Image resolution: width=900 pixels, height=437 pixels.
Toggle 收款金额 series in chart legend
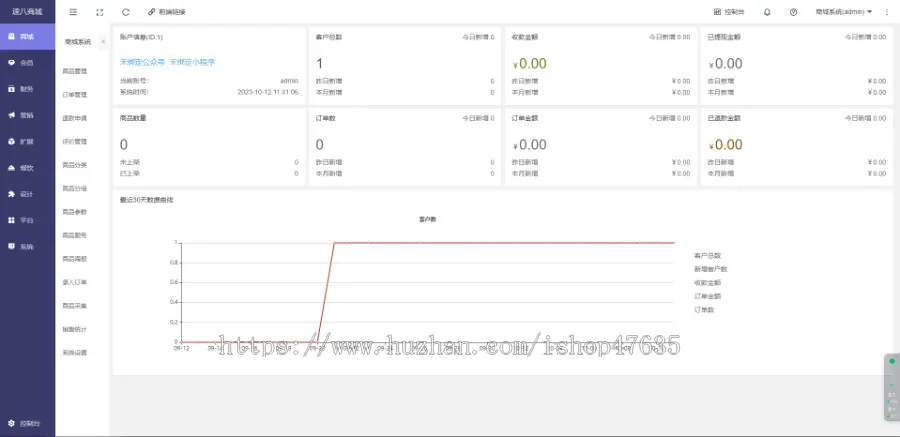pos(707,283)
